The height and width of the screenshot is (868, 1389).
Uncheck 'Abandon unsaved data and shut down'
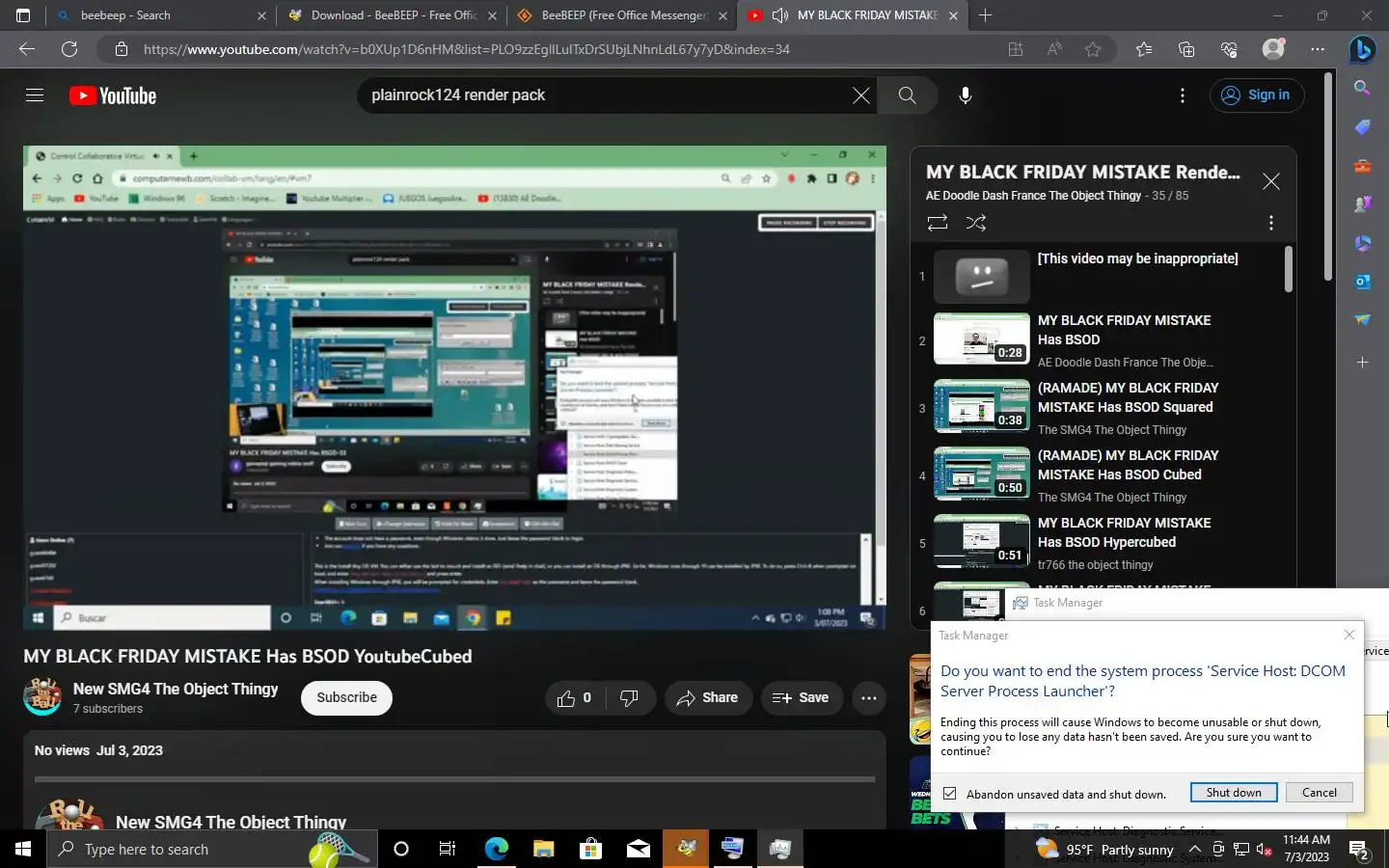(950, 794)
